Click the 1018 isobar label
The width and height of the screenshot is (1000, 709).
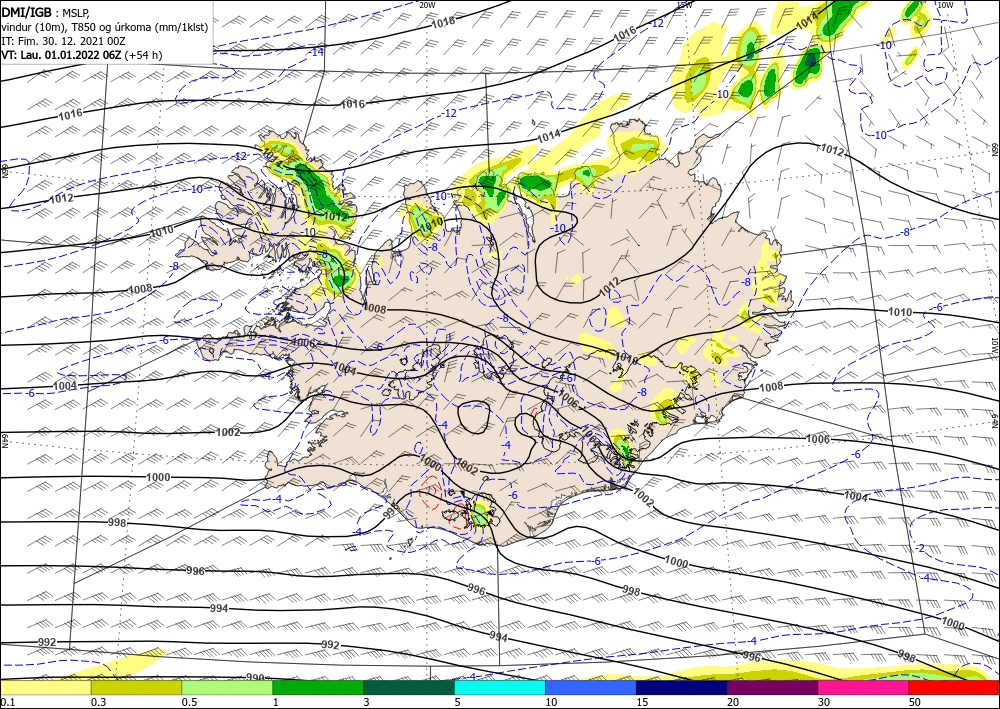(x=443, y=22)
